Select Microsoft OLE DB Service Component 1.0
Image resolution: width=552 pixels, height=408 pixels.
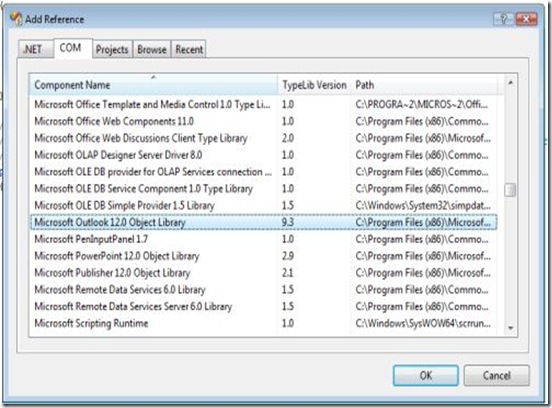click(x=263, y=189)
